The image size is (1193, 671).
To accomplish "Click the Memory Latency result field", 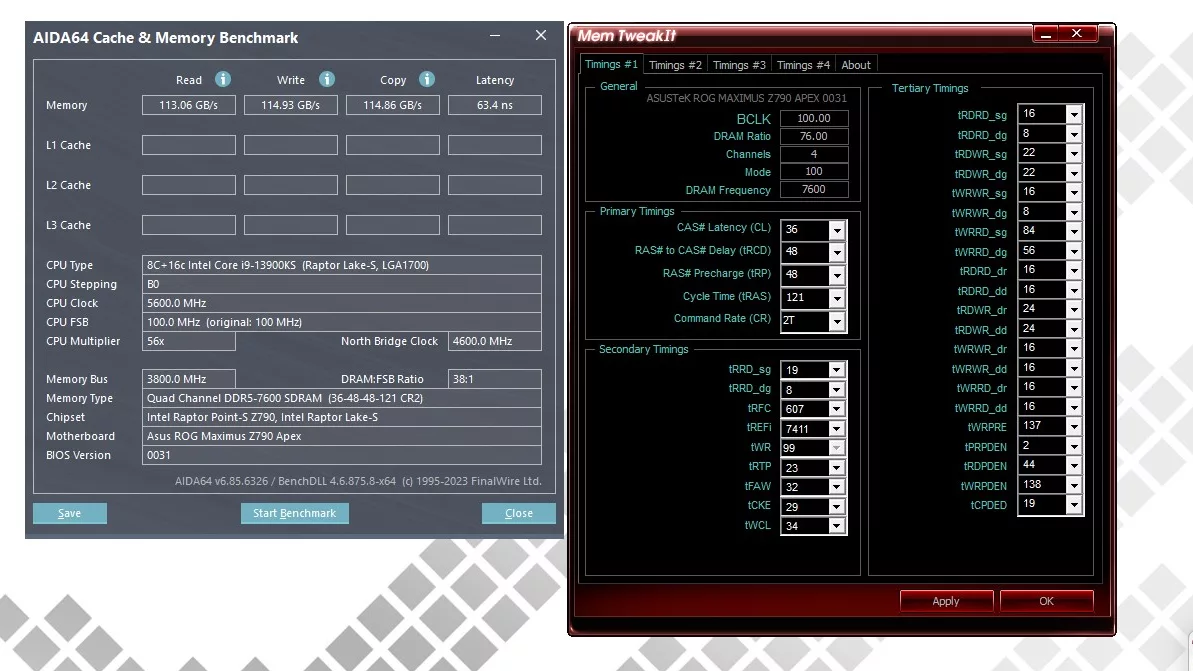I will point(495,105).
